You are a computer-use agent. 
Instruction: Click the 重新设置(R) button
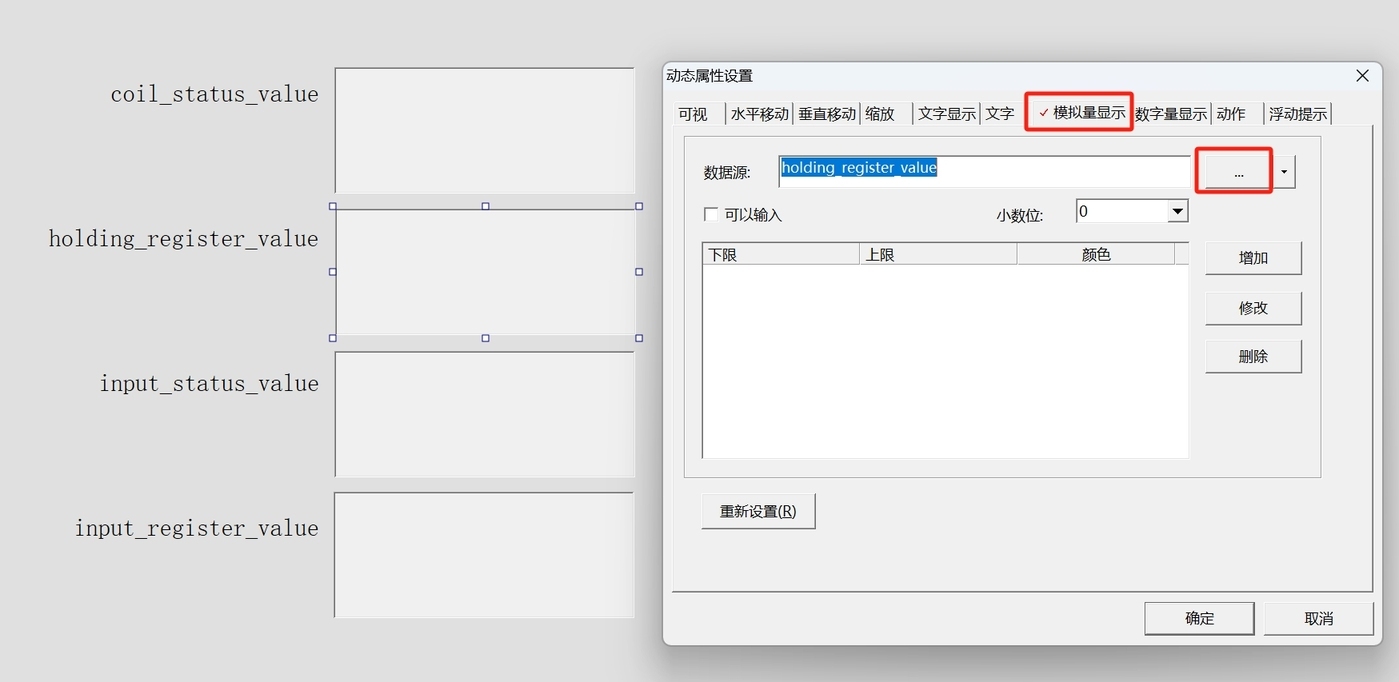pyautogui.click(x=758, y=511)
